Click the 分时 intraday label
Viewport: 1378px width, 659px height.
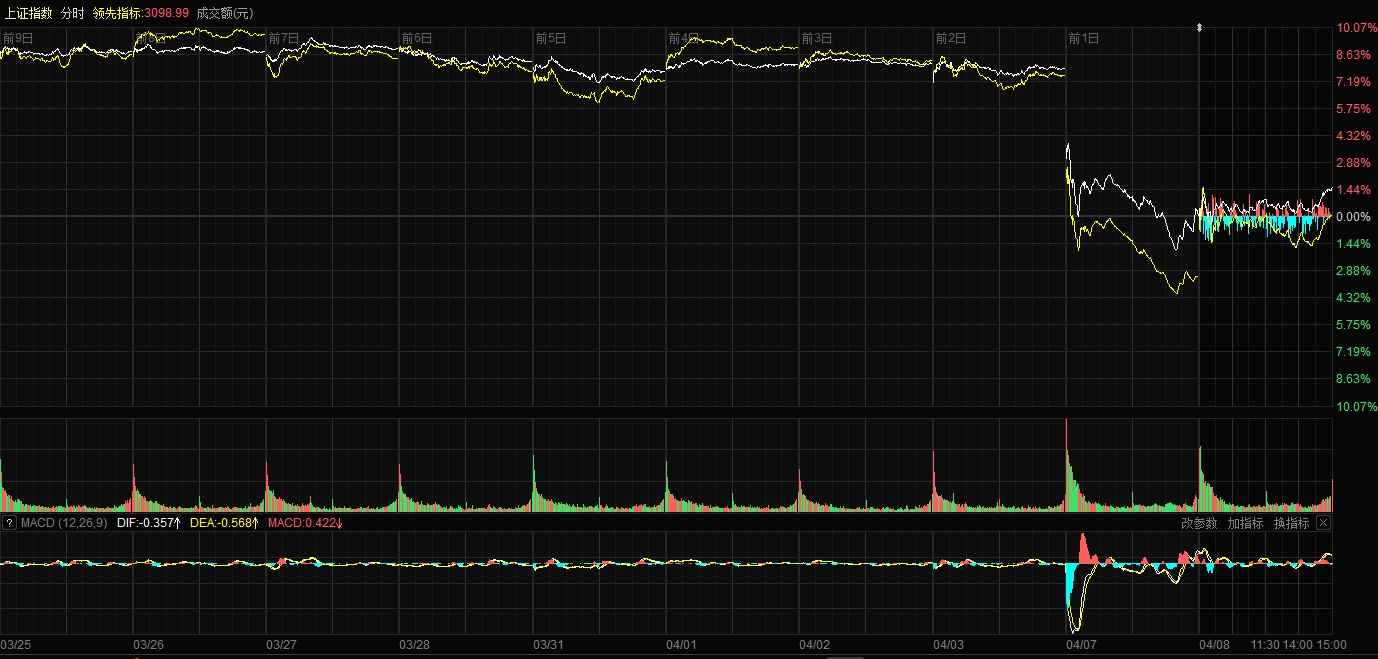click(x=73, y=13)
